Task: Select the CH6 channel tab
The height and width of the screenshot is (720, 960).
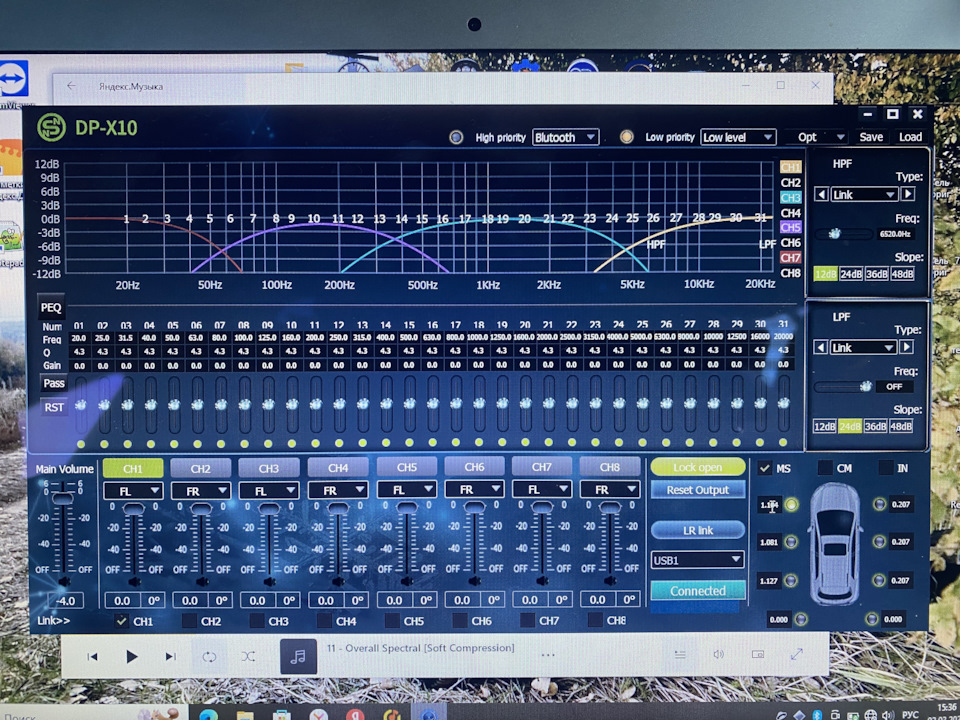Action: [x=474, y=467]
